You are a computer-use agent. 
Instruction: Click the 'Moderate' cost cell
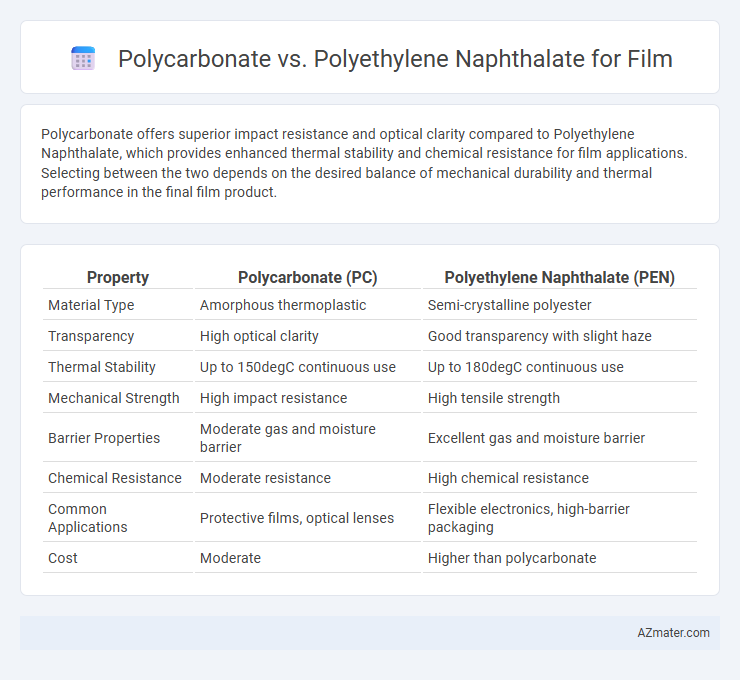(230, 558)
